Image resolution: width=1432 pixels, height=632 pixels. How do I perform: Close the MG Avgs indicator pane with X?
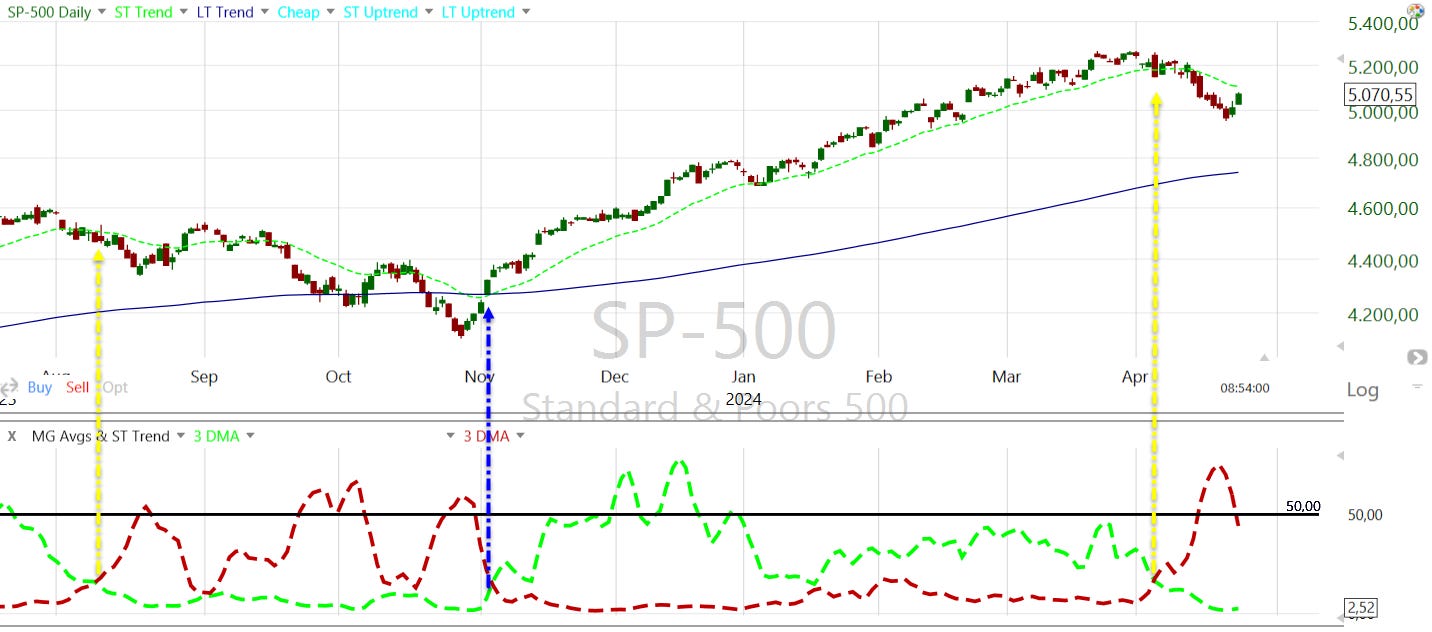(x=12, y=436)
